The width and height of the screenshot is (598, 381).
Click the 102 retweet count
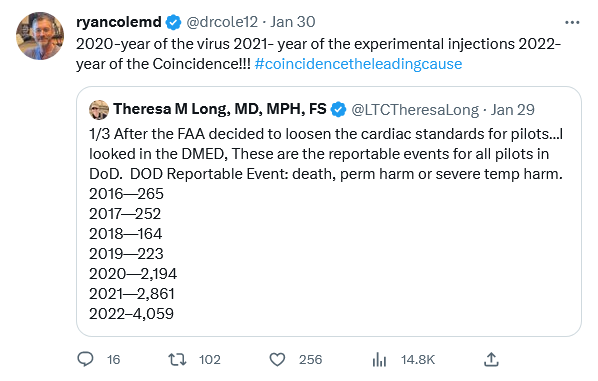click(x=210, y=360)
